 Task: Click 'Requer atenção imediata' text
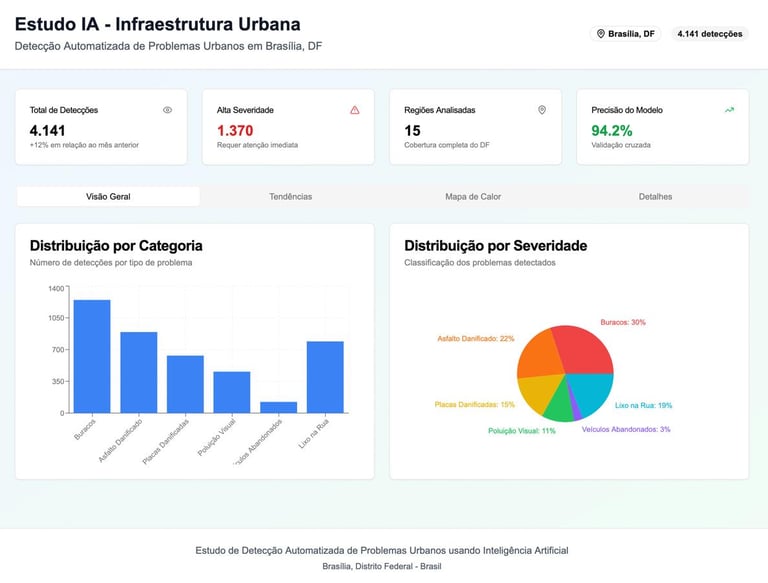click(x=257, y=145)
